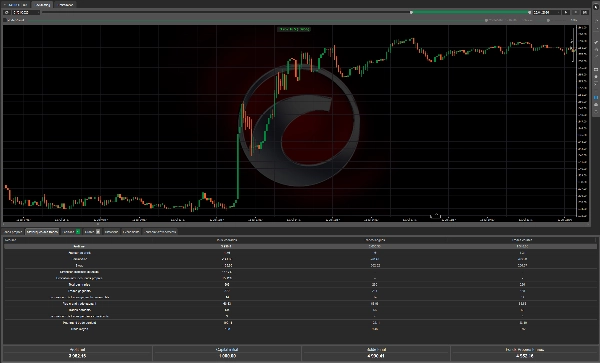Viewport: 600px width, 363px height.
Task: Start the backtest with the play button
Action: tap(566, 12)
